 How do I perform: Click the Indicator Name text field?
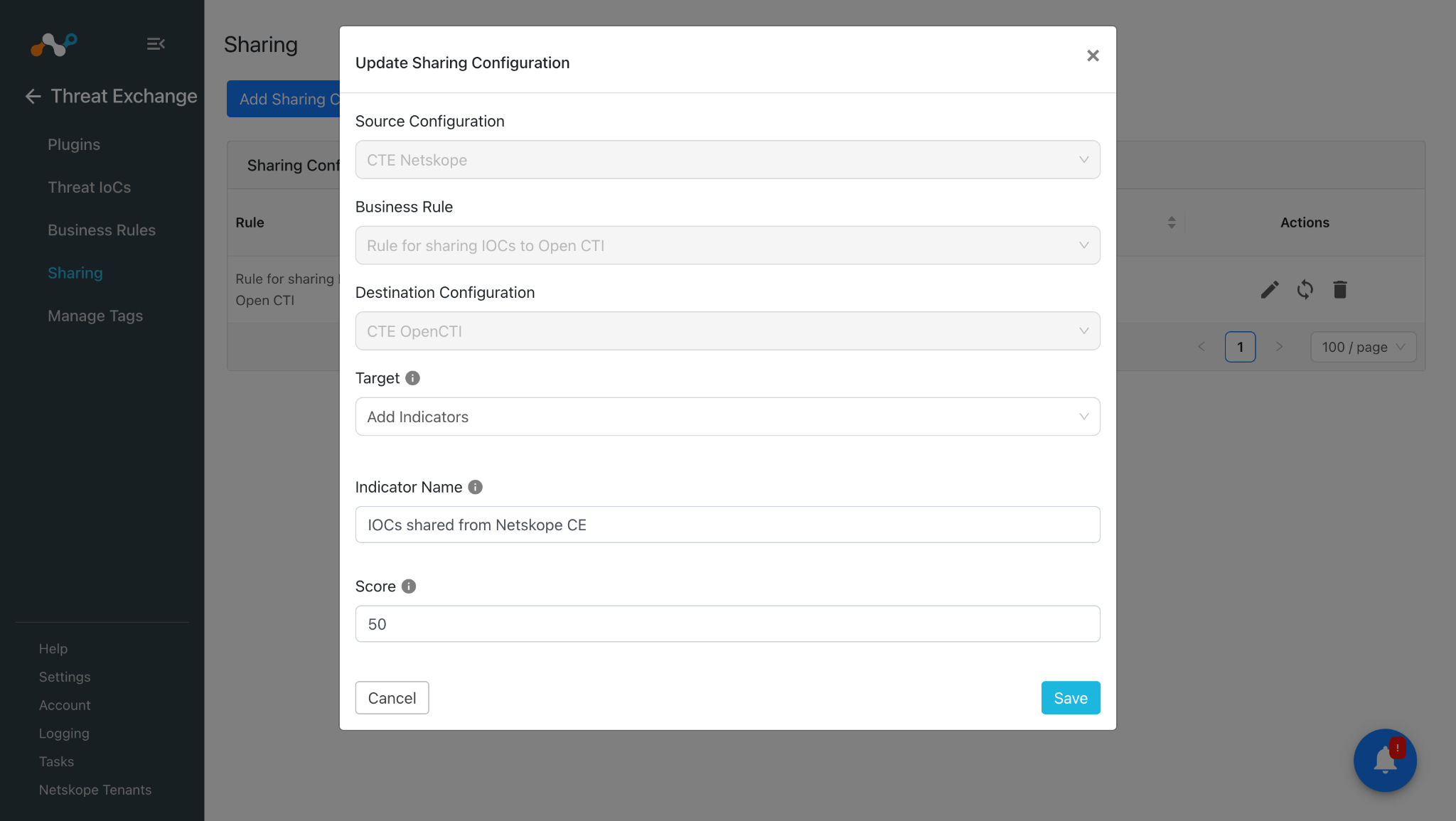(x=727, y=525)
